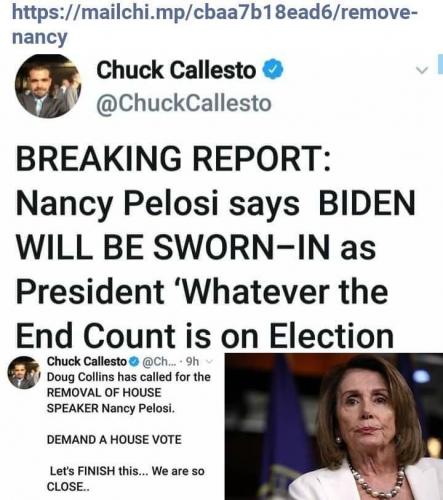Click the small verified badge in lower tweet
This screenshot has width=443, height=500.
(x=135, y=361)
